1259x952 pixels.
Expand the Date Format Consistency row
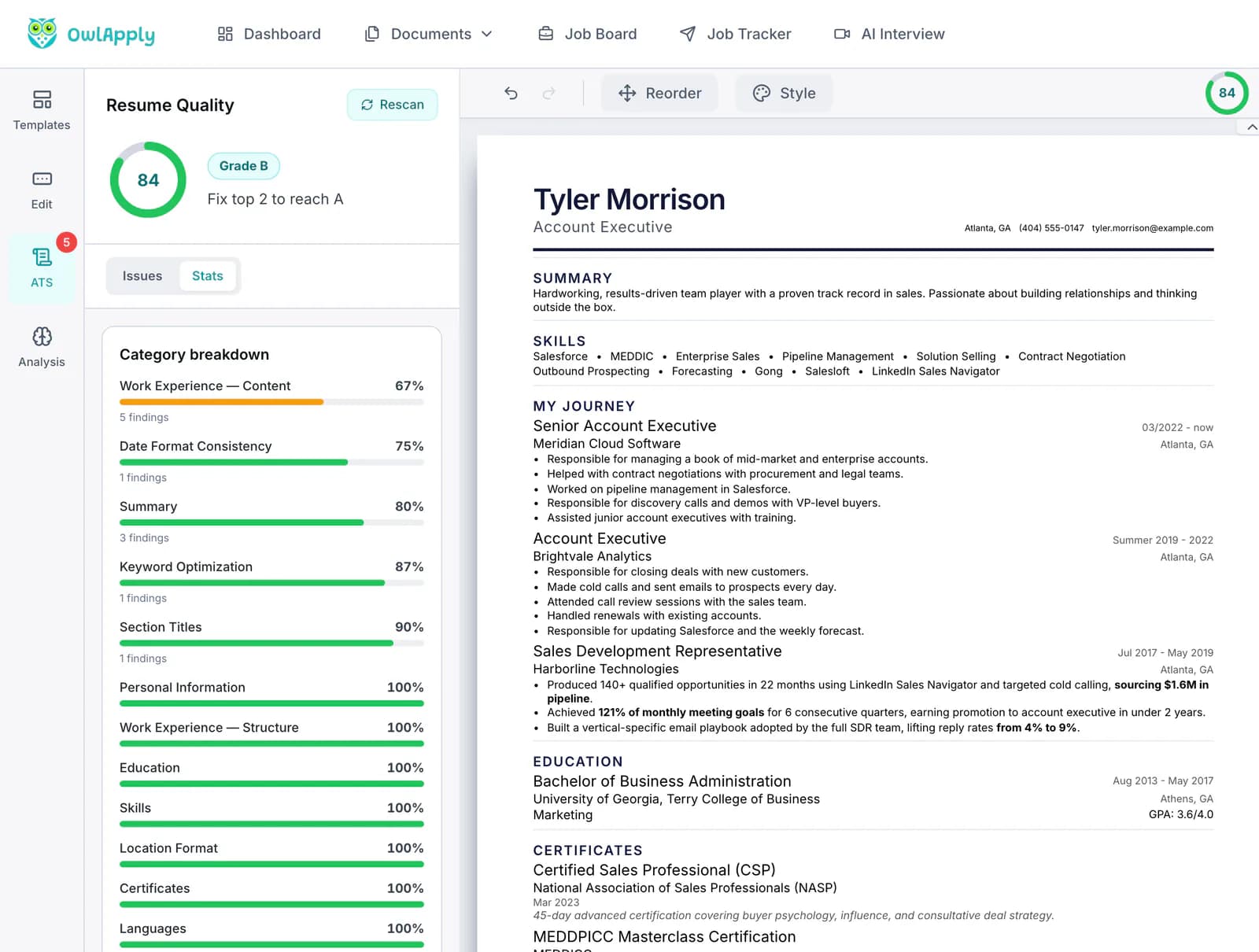pos(271,461)
